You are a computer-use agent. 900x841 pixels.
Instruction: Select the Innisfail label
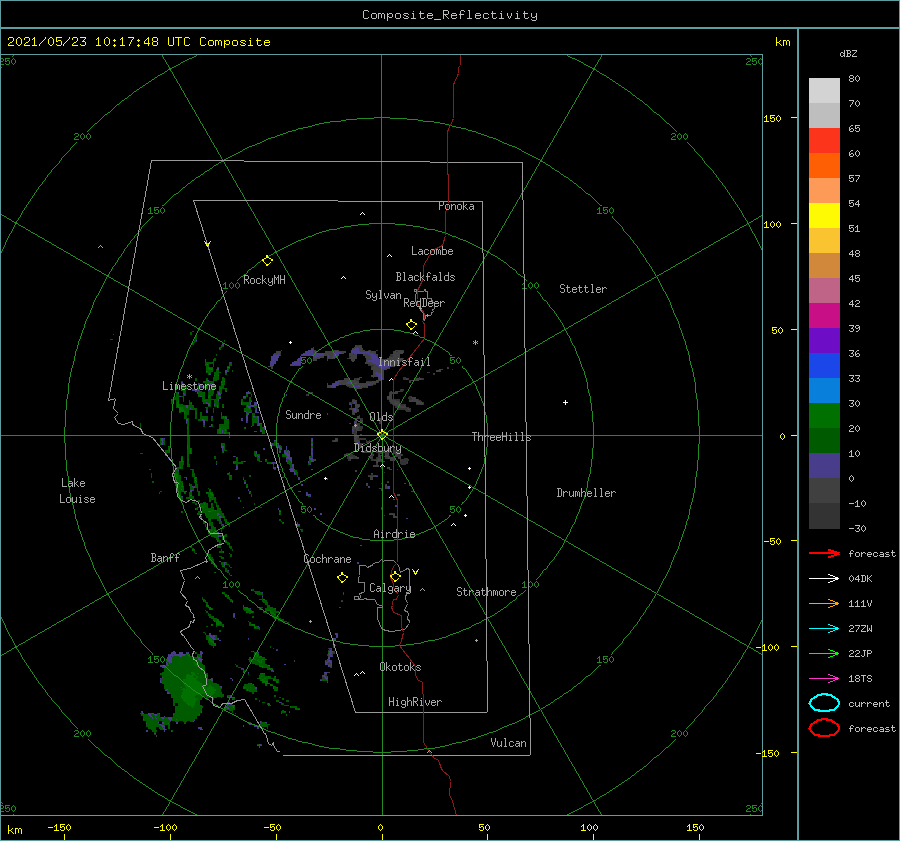click(x=404, y=362)
